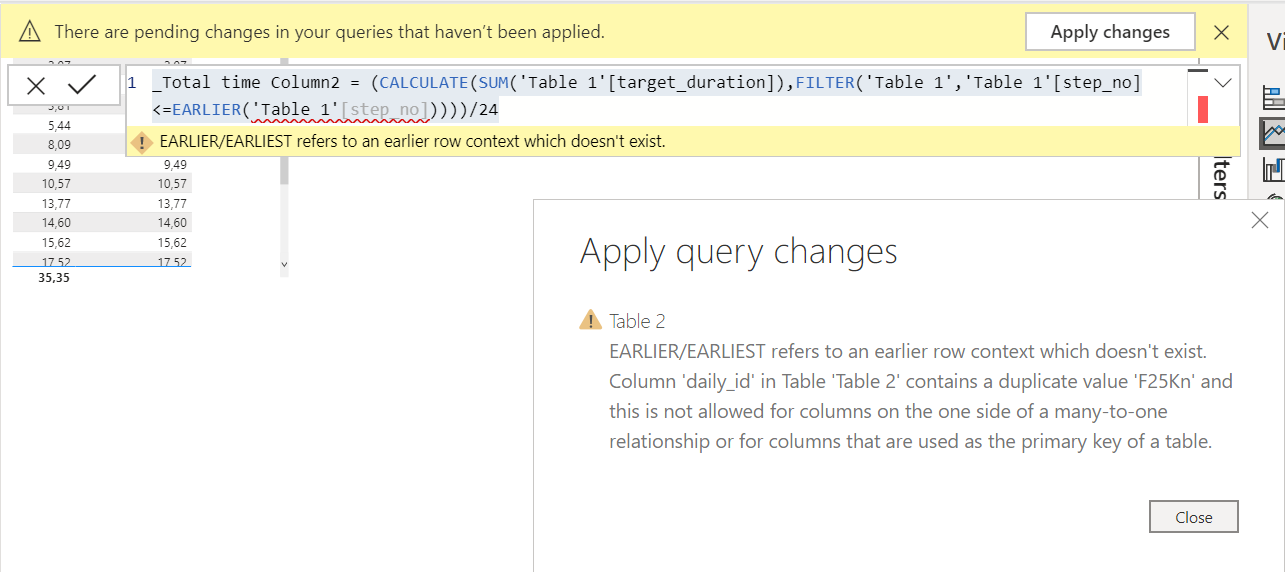Click the red error marker in formula minimap
Image resolution: width=1285 pixels, height=572 pixels.
click(1203, 109)
